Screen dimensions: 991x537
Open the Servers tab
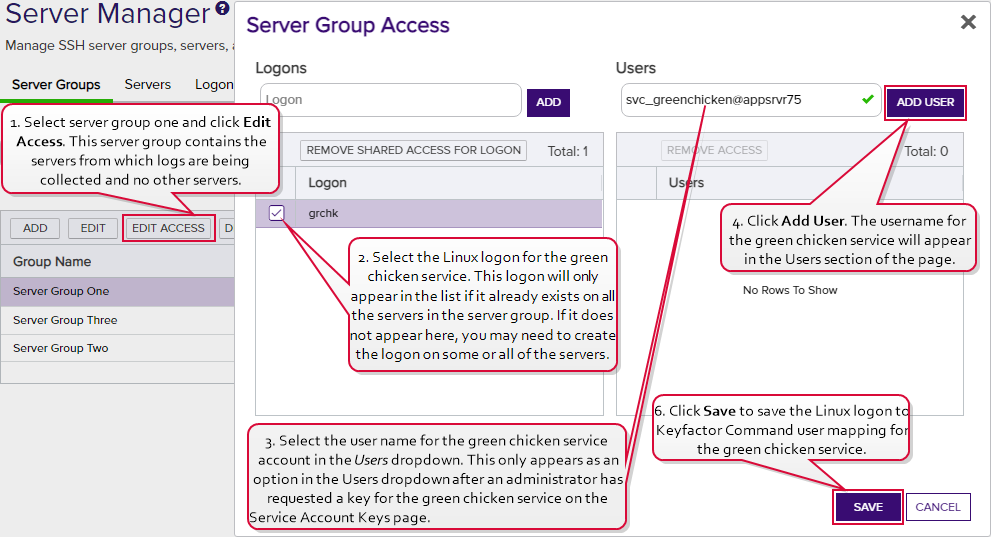coord(147,85)
